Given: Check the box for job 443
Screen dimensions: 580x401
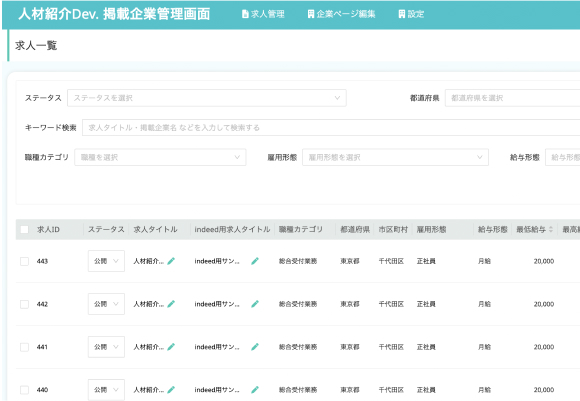Looking at the screenshot, I should 24,261.
